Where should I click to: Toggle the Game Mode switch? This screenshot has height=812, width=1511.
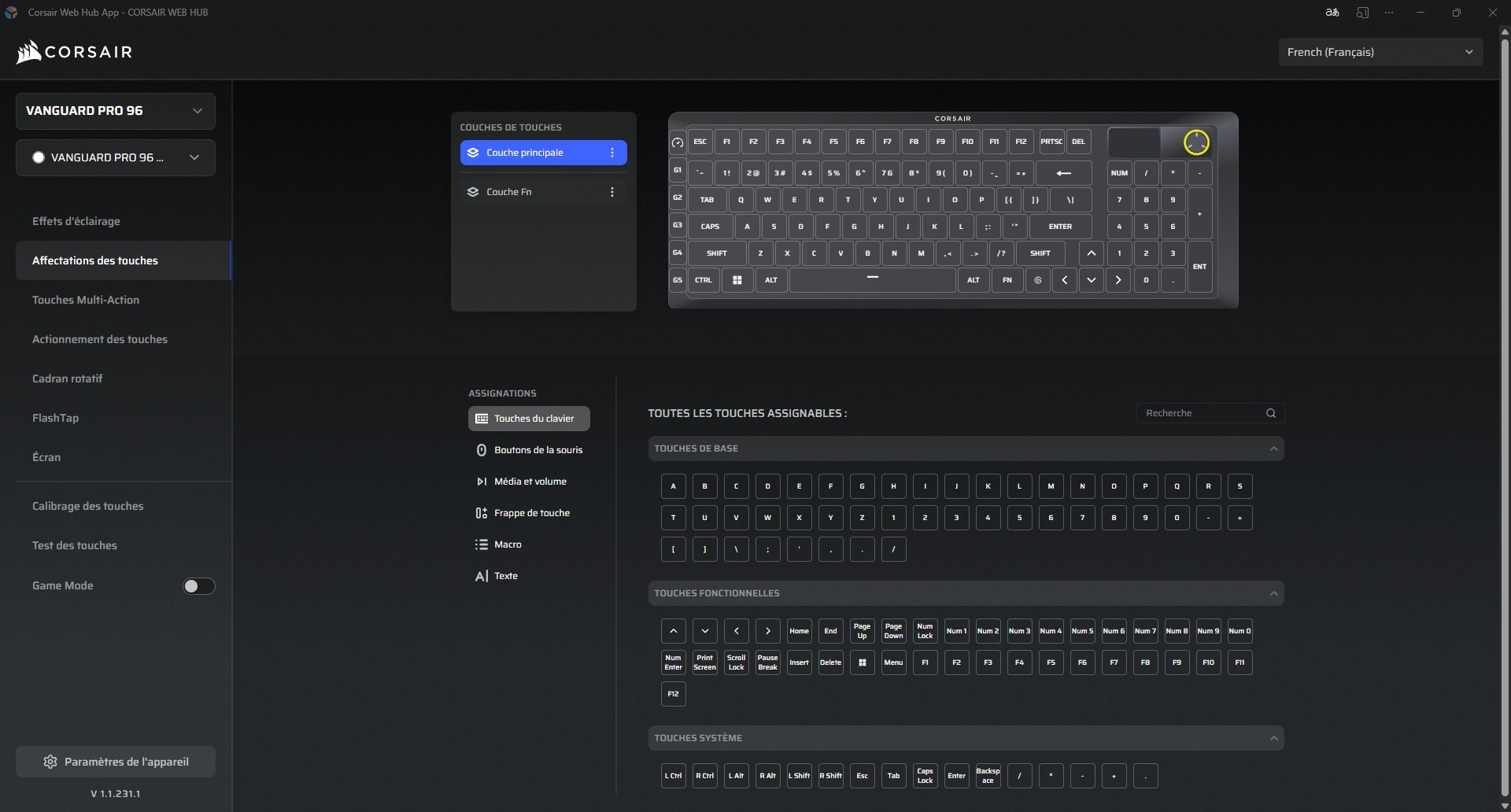point(198,586)
